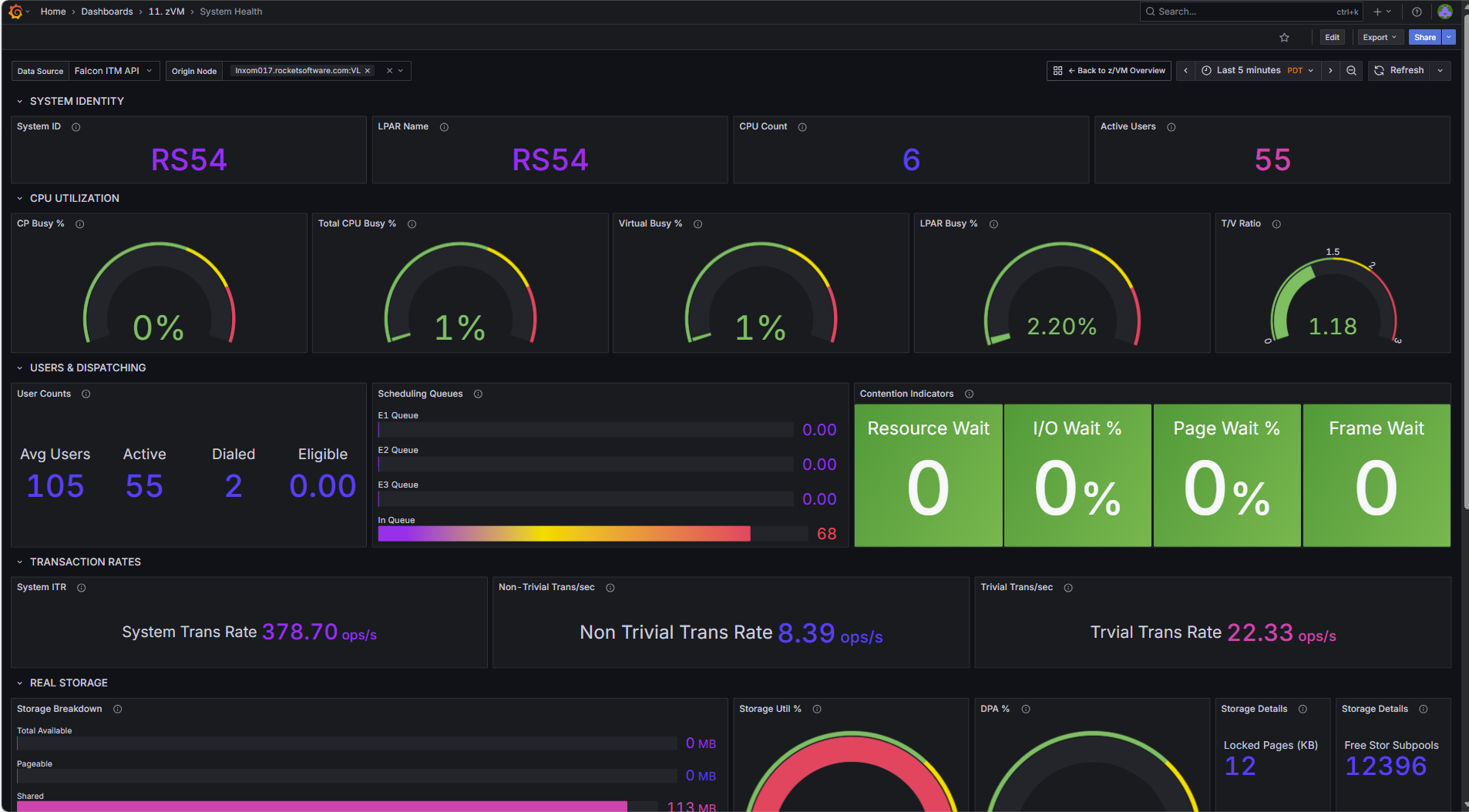
Task: Click the Free Stor Subpools value 12396
Action: click(x=1386, y=766)
